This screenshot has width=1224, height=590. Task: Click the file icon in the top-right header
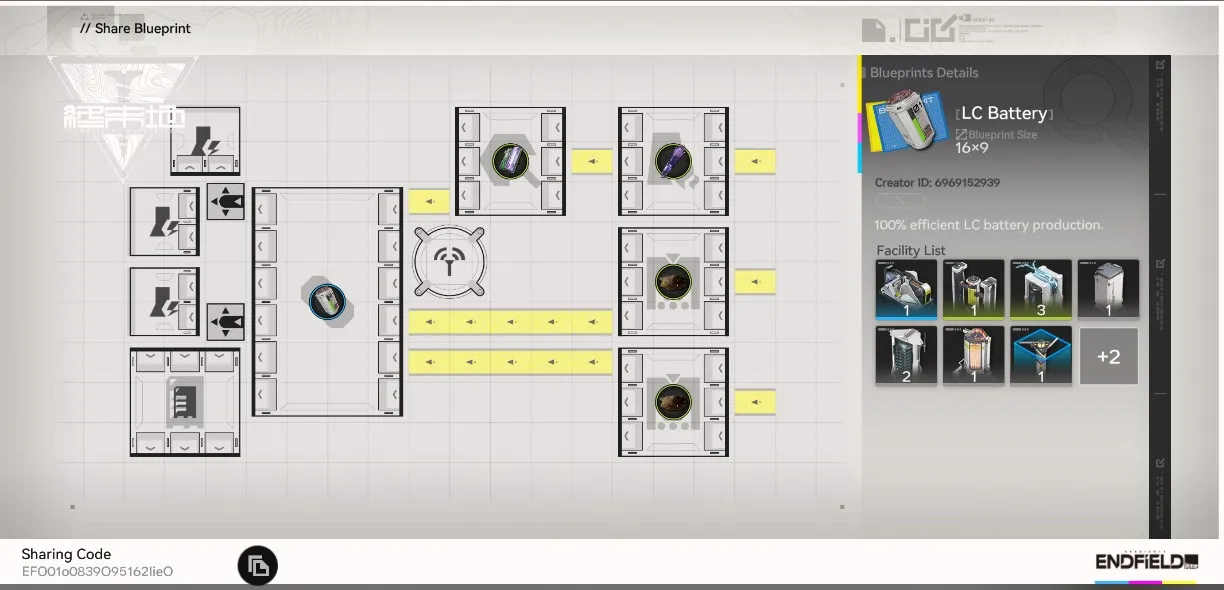click(873, 30)
